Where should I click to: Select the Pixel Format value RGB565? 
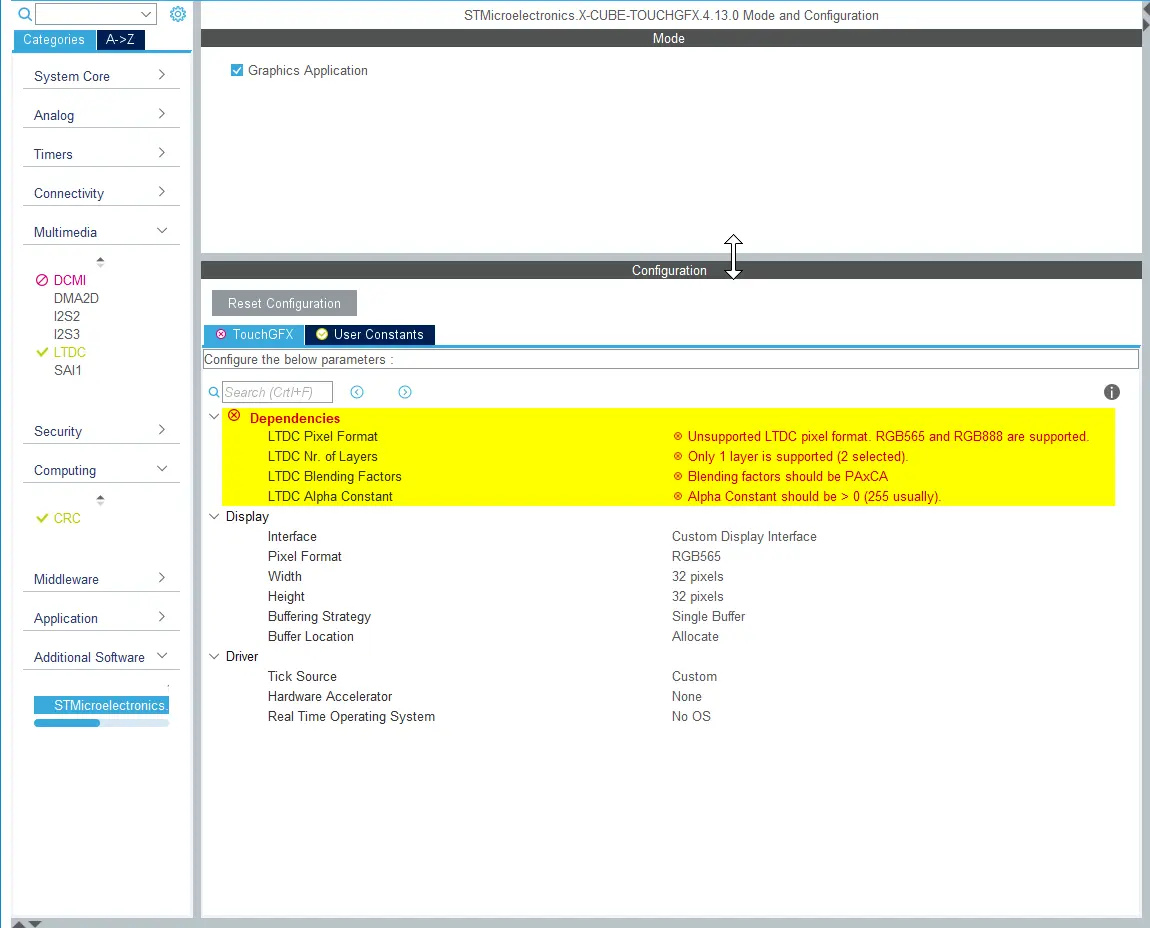[696, 557]
